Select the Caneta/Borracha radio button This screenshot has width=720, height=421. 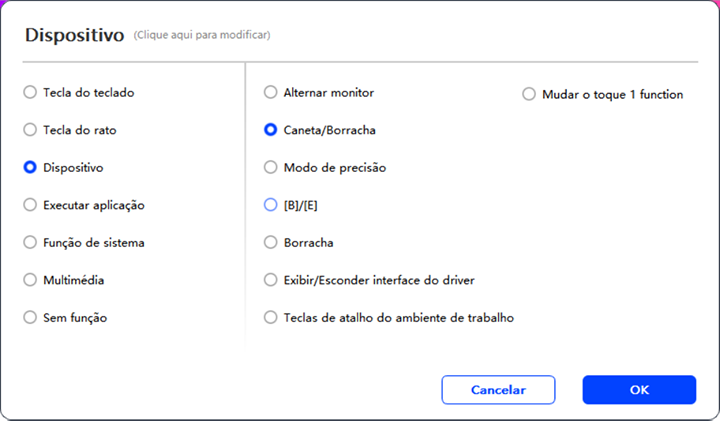coord(270,130)
